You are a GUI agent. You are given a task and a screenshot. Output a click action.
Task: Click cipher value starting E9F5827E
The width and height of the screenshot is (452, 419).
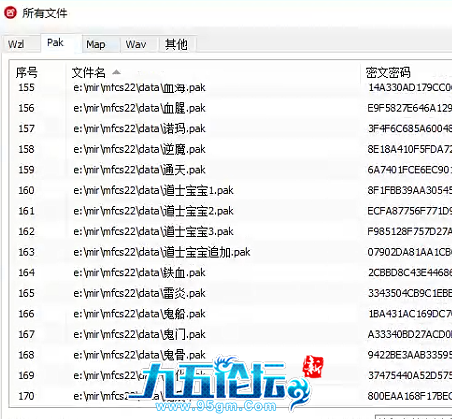[x=410, y=108]
